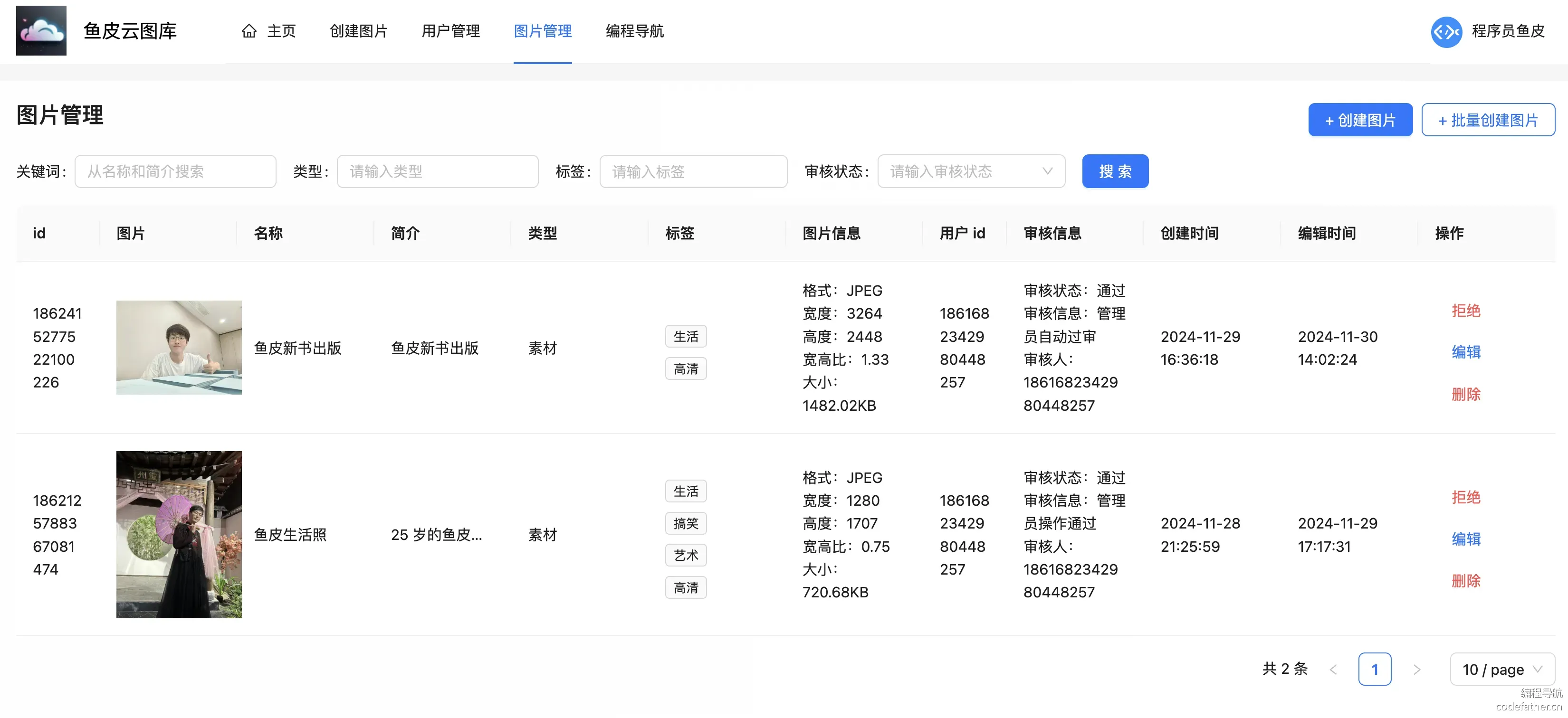The height and width of the screenshot is (718, 1568).
Task: Click the + 创建图片 button
Action: pyautogui.click(x=1360, y=120)
